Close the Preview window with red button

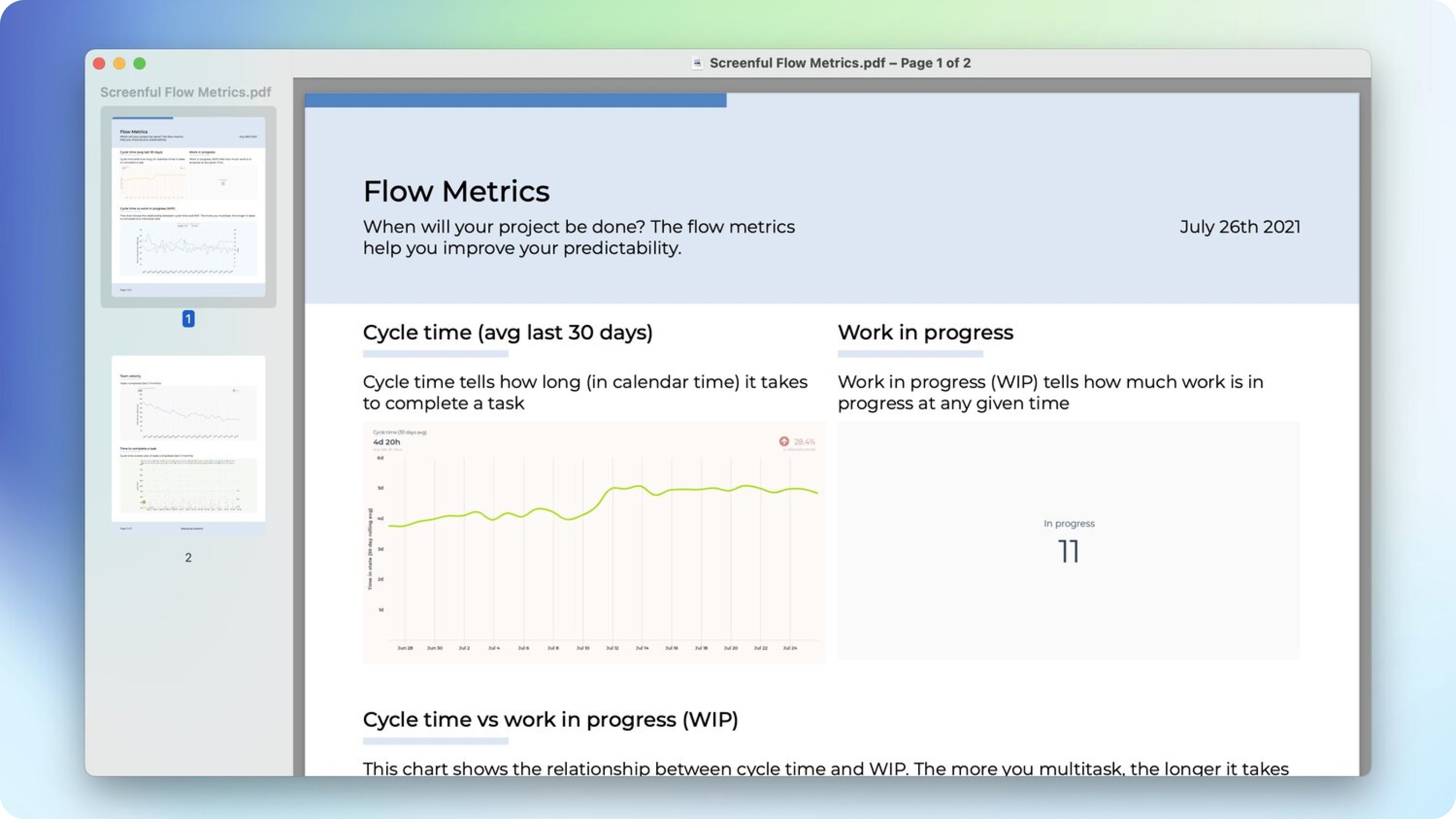pos(100,63)
